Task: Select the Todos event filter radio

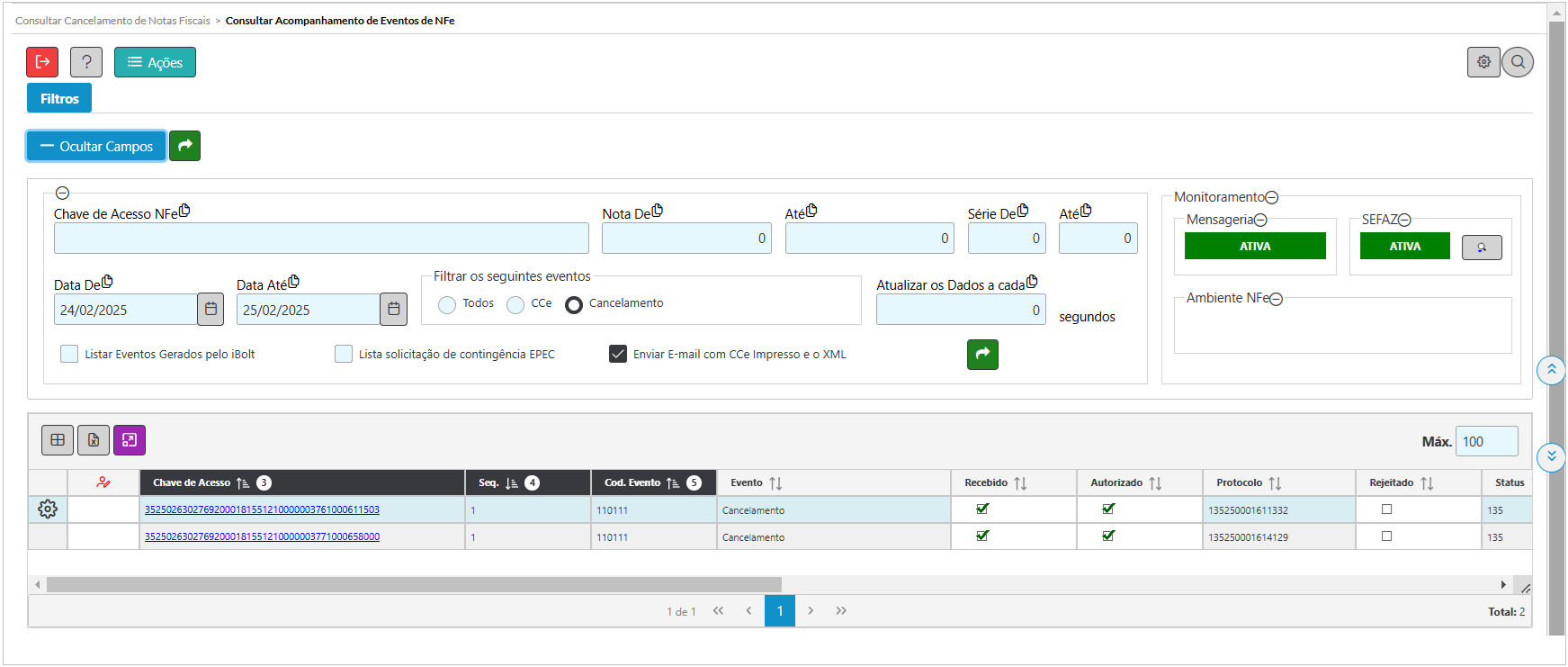Action: [x=447, y=305]
